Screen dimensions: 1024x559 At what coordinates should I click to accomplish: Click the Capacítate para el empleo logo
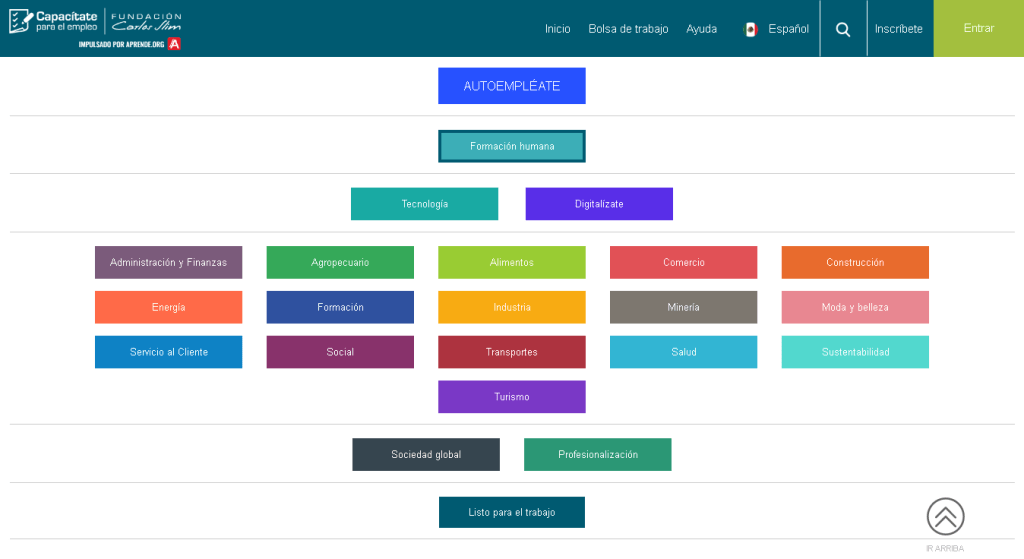54,21
